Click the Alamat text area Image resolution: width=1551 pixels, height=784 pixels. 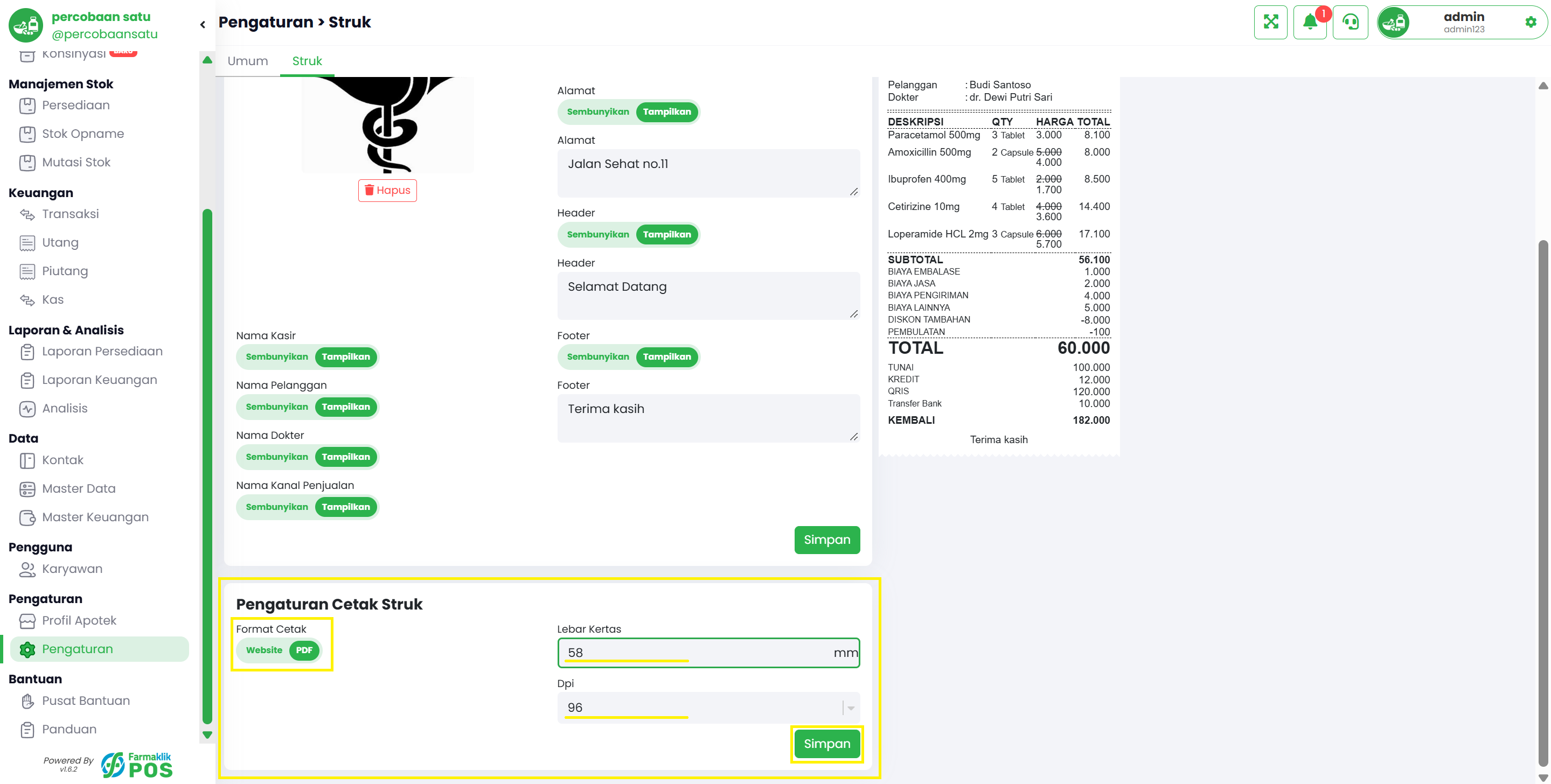(708, 173)
